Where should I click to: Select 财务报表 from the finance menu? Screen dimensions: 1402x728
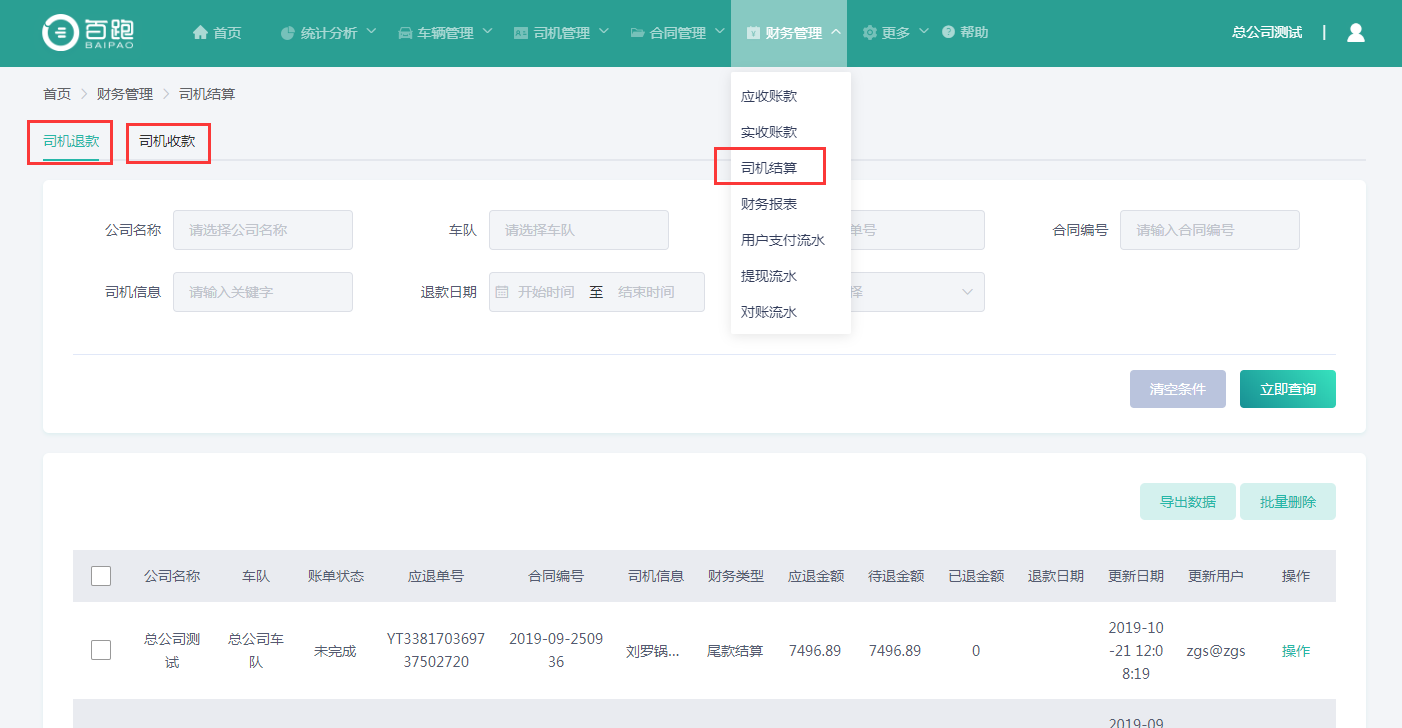[x=769, y=204]
